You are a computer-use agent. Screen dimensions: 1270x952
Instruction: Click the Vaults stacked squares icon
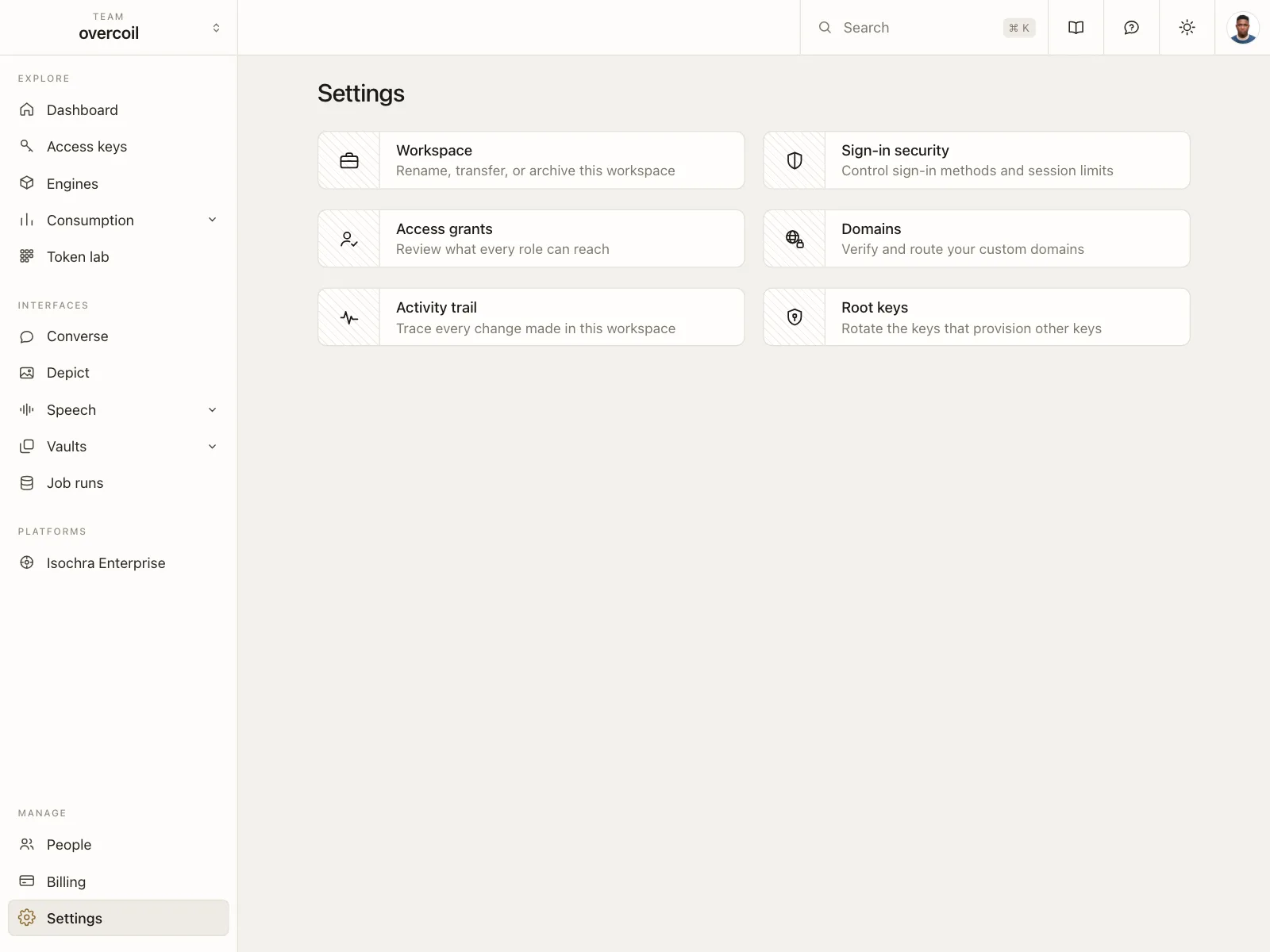(27, 446)
